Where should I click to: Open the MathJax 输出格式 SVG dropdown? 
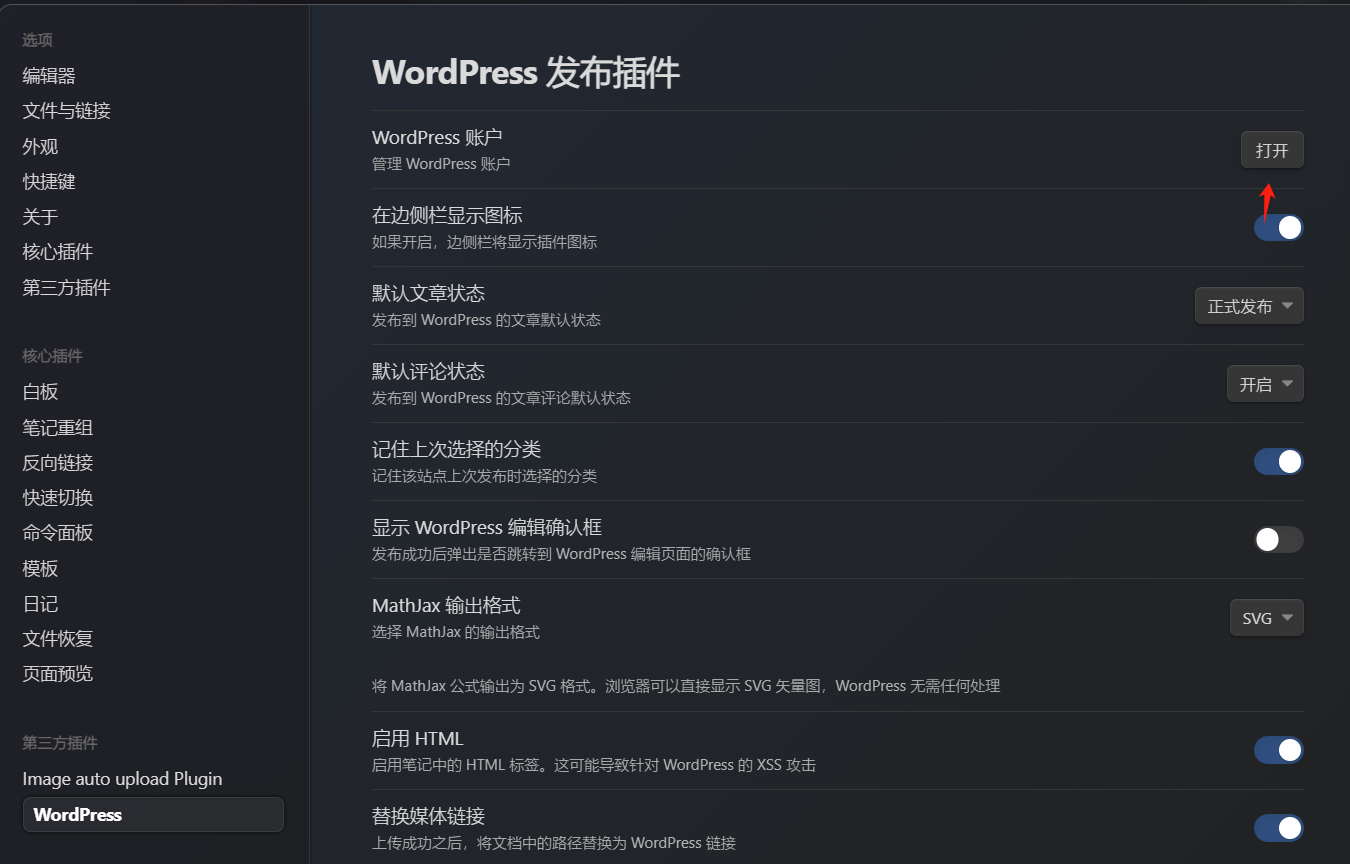pyautogui.click(x=1266, y=617)
